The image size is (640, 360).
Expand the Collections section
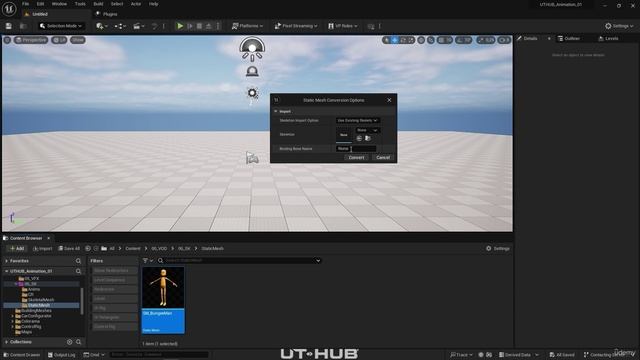pyautogui.click(x=7, y=342)
